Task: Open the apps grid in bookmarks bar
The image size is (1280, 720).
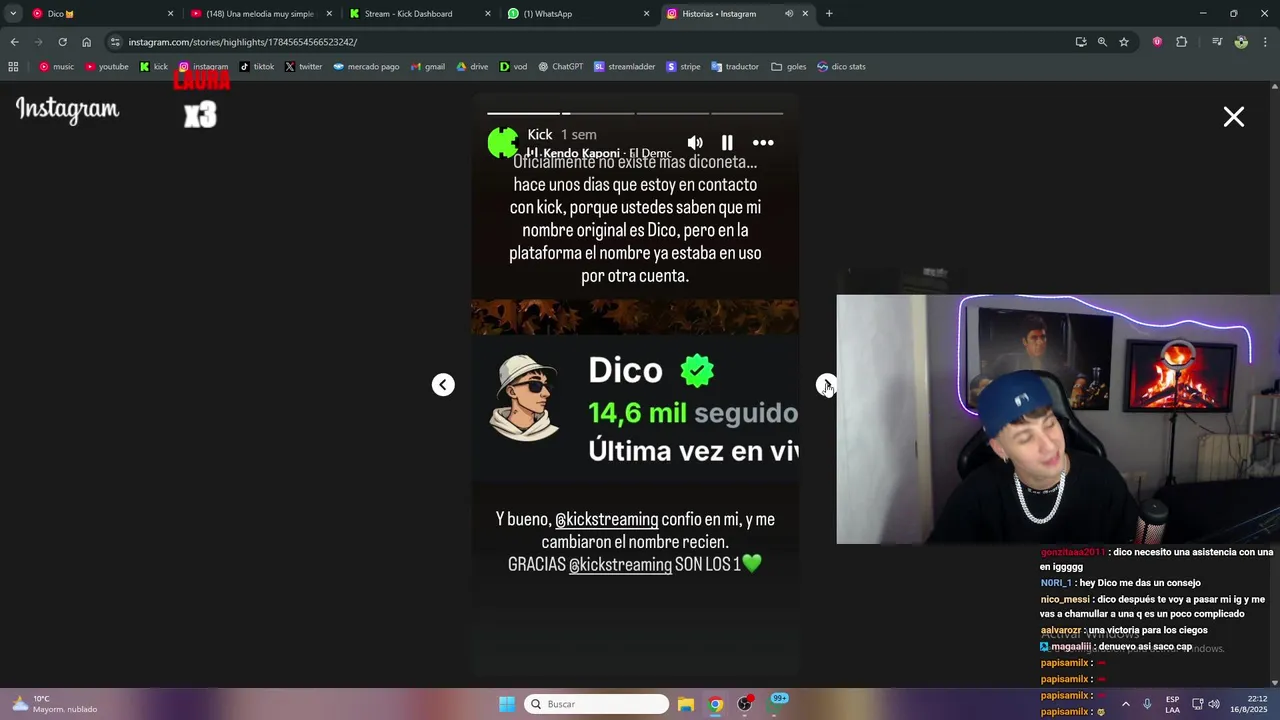Action: coord(13,67)
